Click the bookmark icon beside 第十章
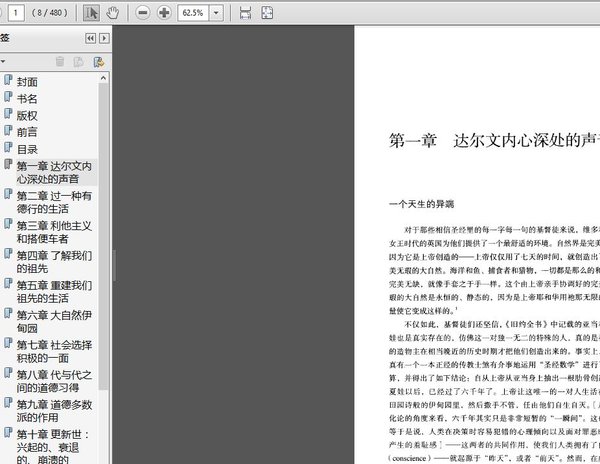 (x=8, y=433)
